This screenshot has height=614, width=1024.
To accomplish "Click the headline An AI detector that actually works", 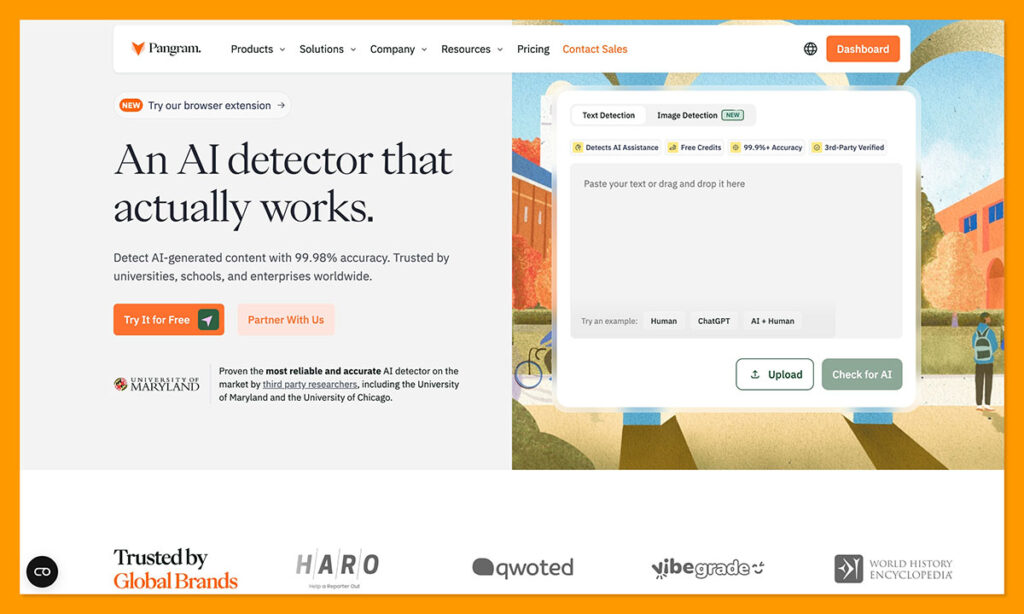I will 283,184.
